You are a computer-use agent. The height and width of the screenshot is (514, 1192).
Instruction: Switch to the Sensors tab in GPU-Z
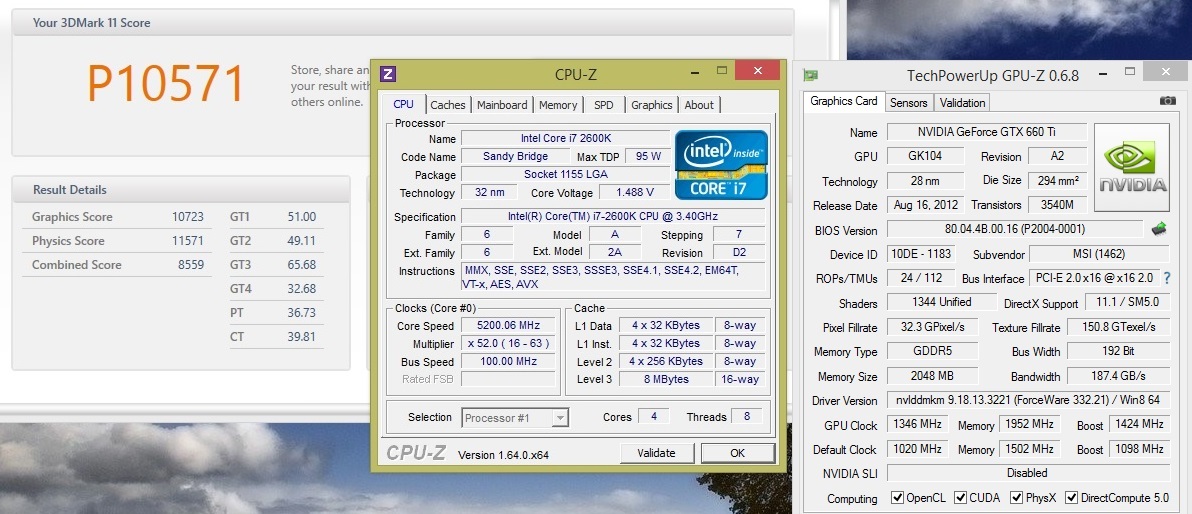908,103
